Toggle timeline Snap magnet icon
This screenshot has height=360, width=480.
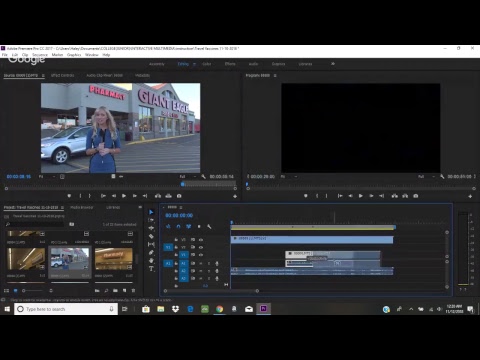point(178,227)
